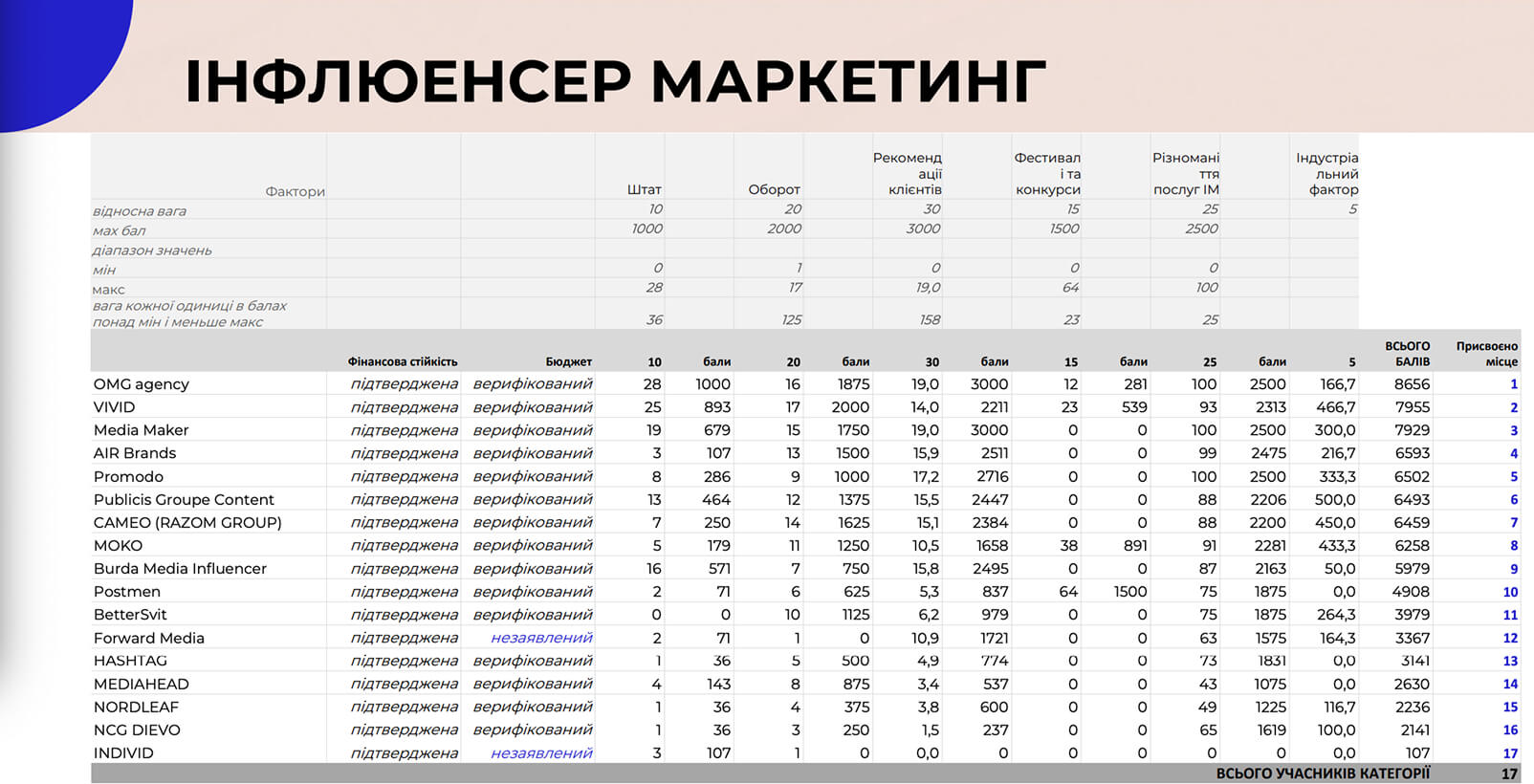Click верифікований budget for MEDIAHEAD

pos(533,685)
